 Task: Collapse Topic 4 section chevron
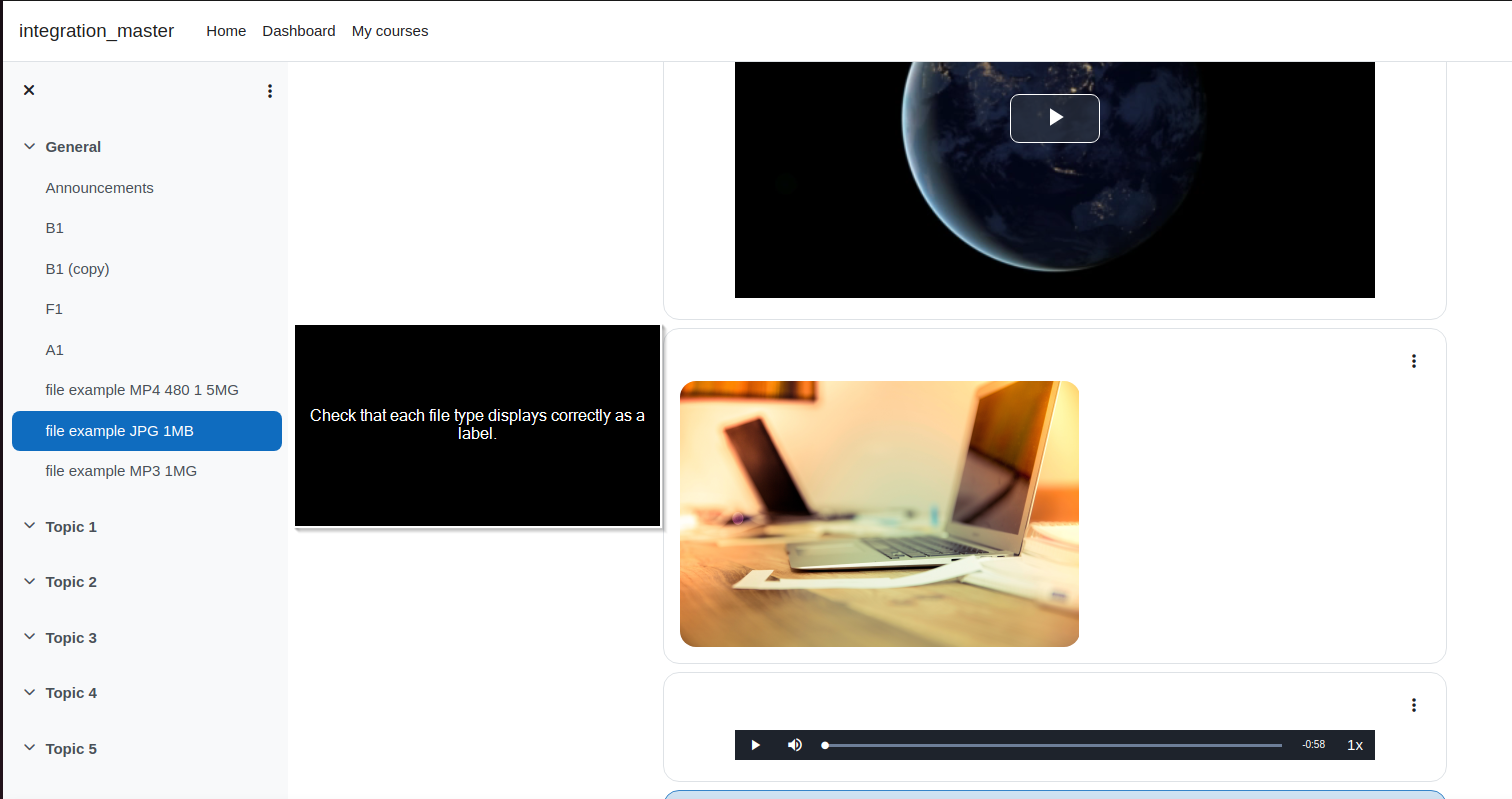(29, 693)
